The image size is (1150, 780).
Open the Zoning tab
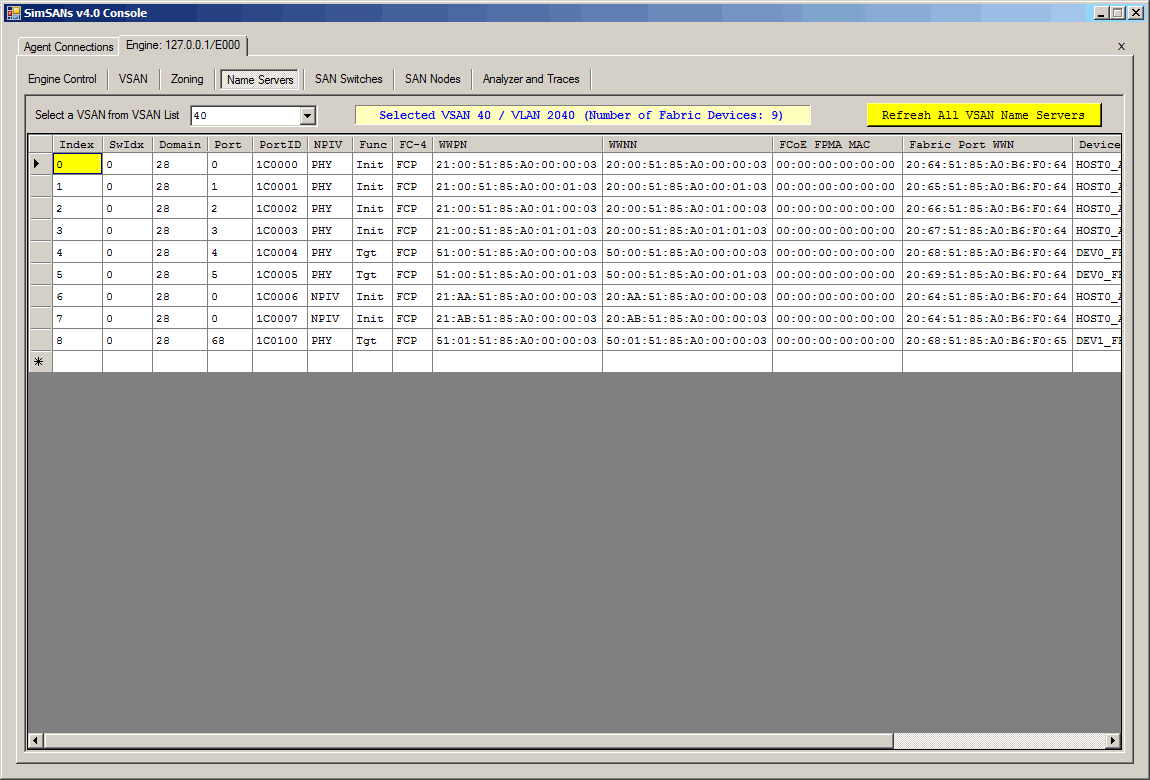click(x=187, y=79)
